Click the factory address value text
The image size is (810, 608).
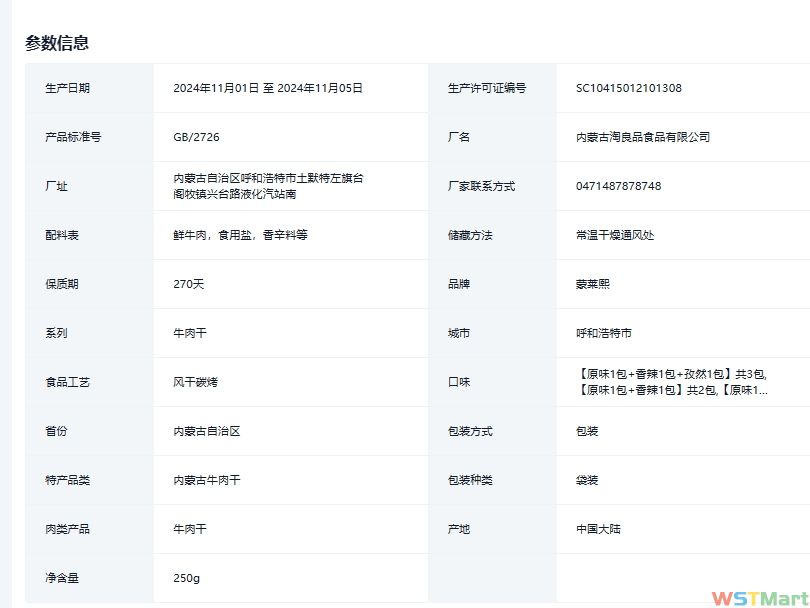[267, 186]
